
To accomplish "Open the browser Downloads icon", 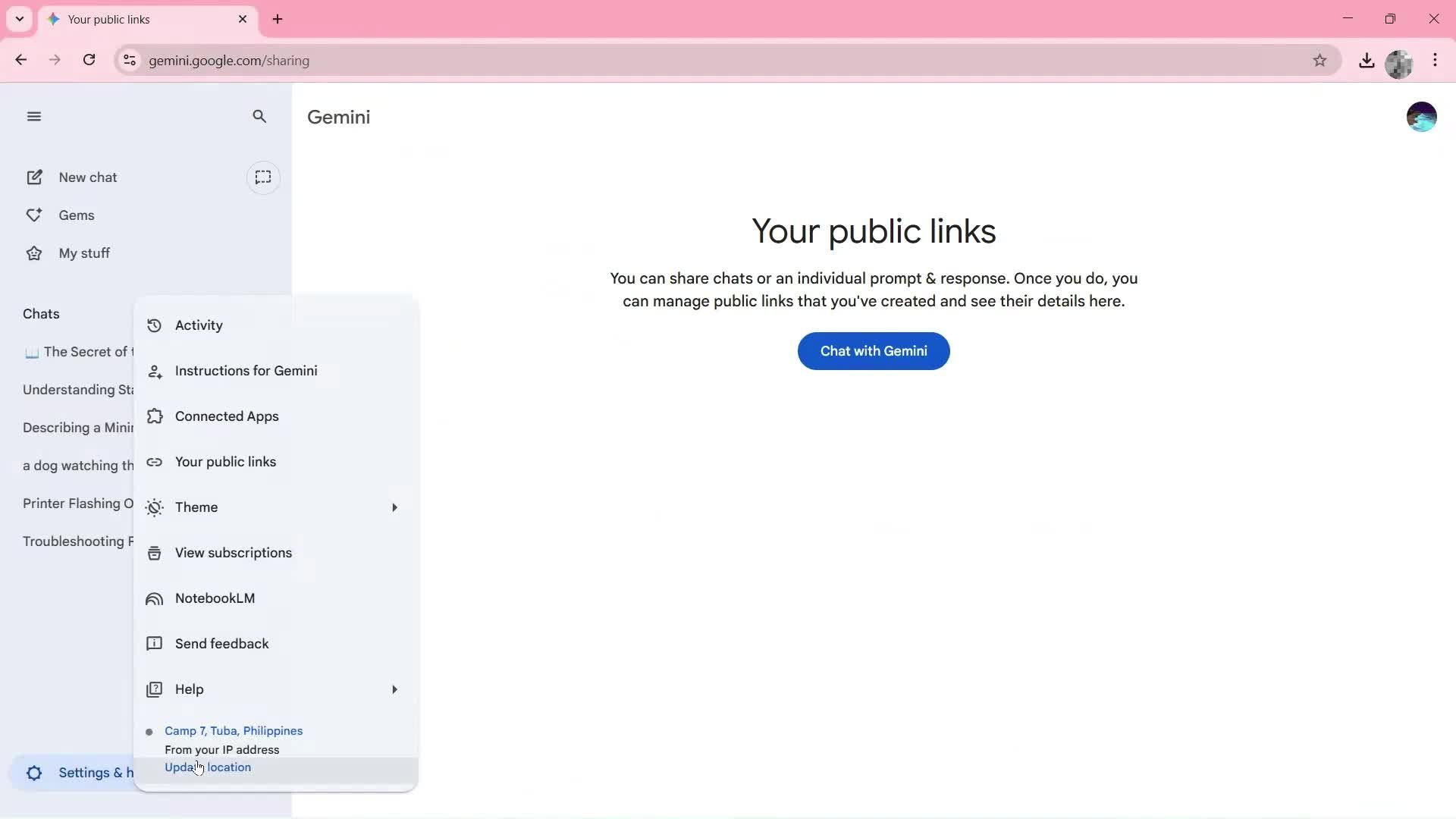I will coord(1367,60).
